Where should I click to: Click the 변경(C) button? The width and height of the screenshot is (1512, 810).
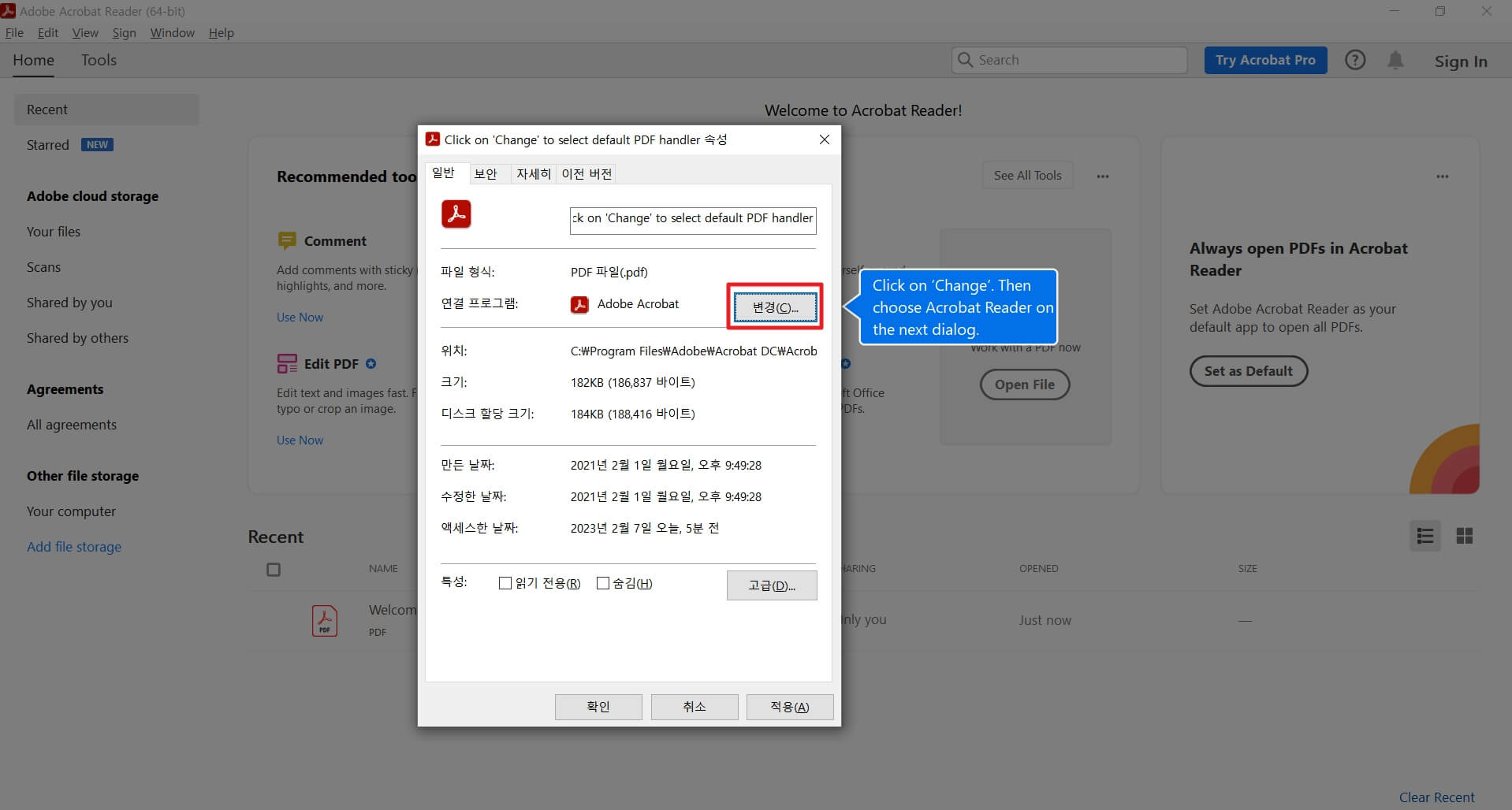[x=774, y=307]
